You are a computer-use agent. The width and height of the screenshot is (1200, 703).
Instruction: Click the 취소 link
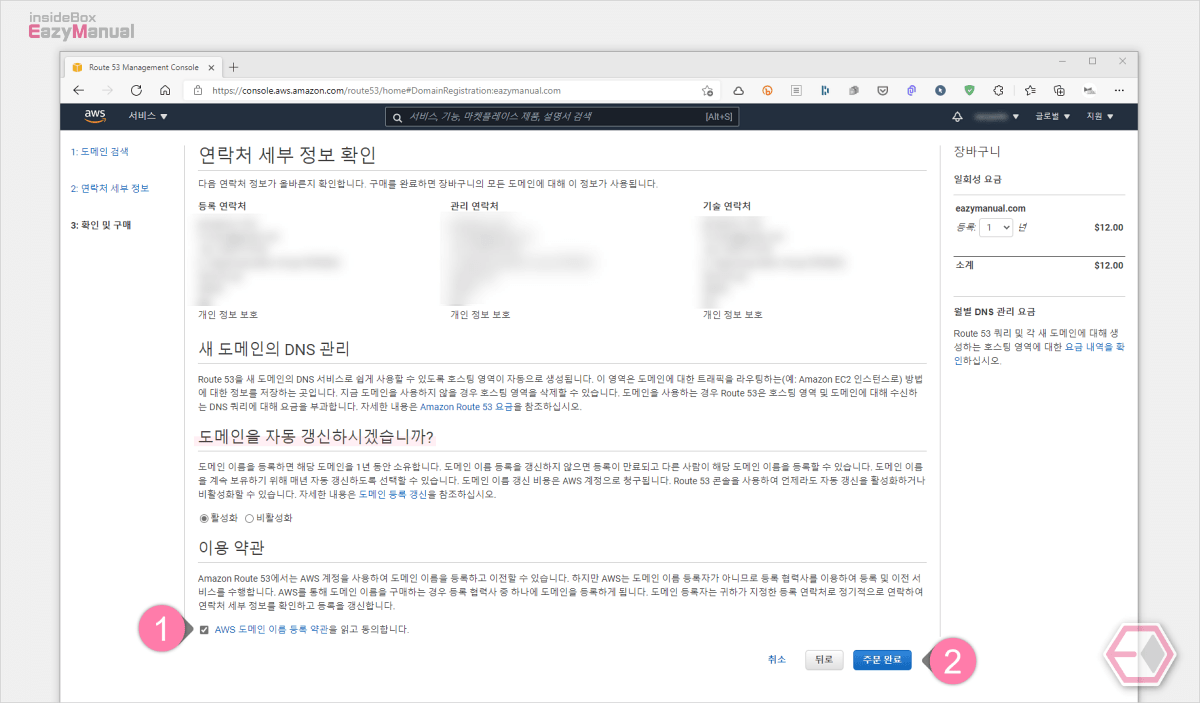pyautogui.click(x=777, y=660)
